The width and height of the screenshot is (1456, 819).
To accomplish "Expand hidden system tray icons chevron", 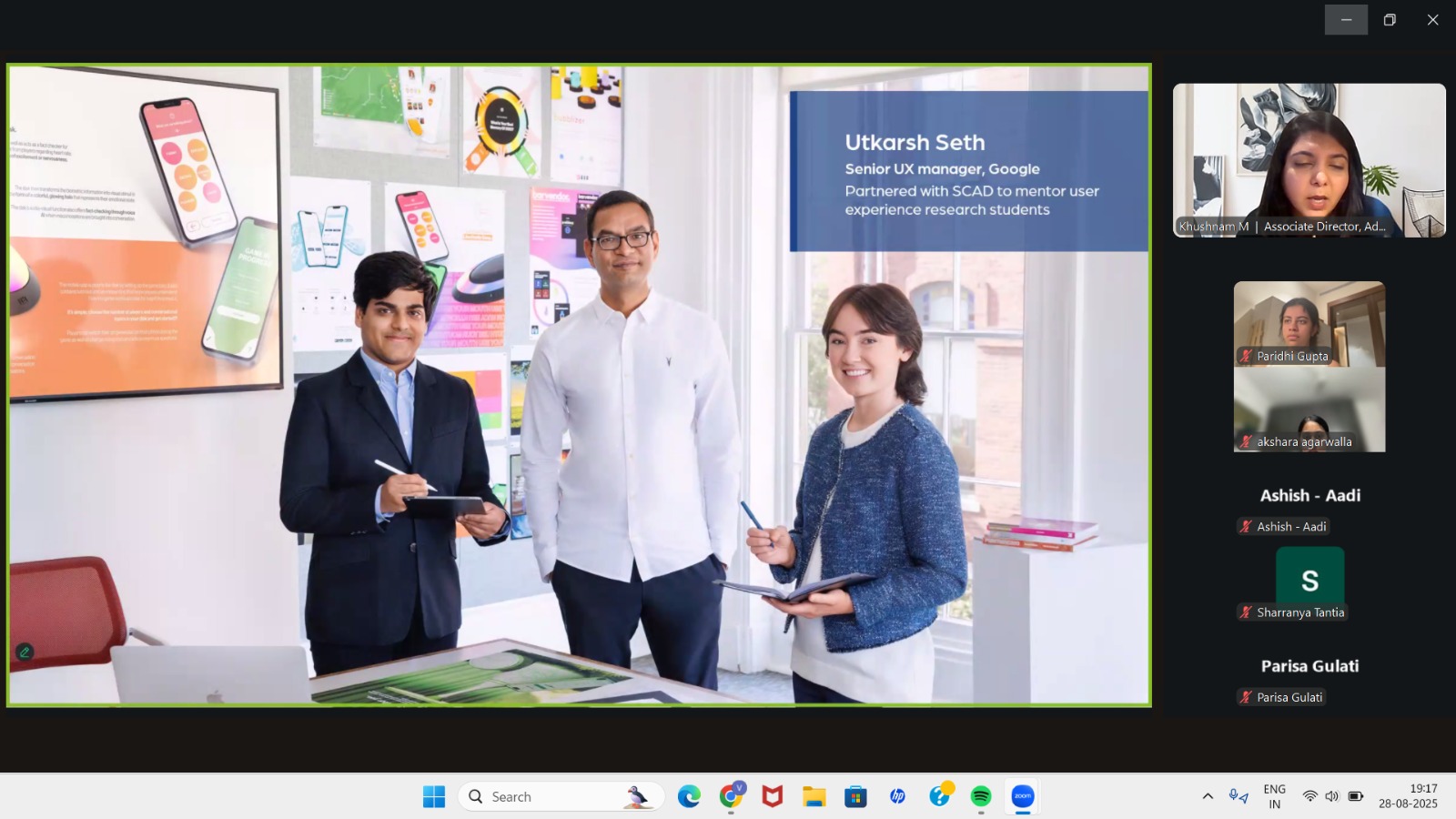I will (x=1208, y=796).
